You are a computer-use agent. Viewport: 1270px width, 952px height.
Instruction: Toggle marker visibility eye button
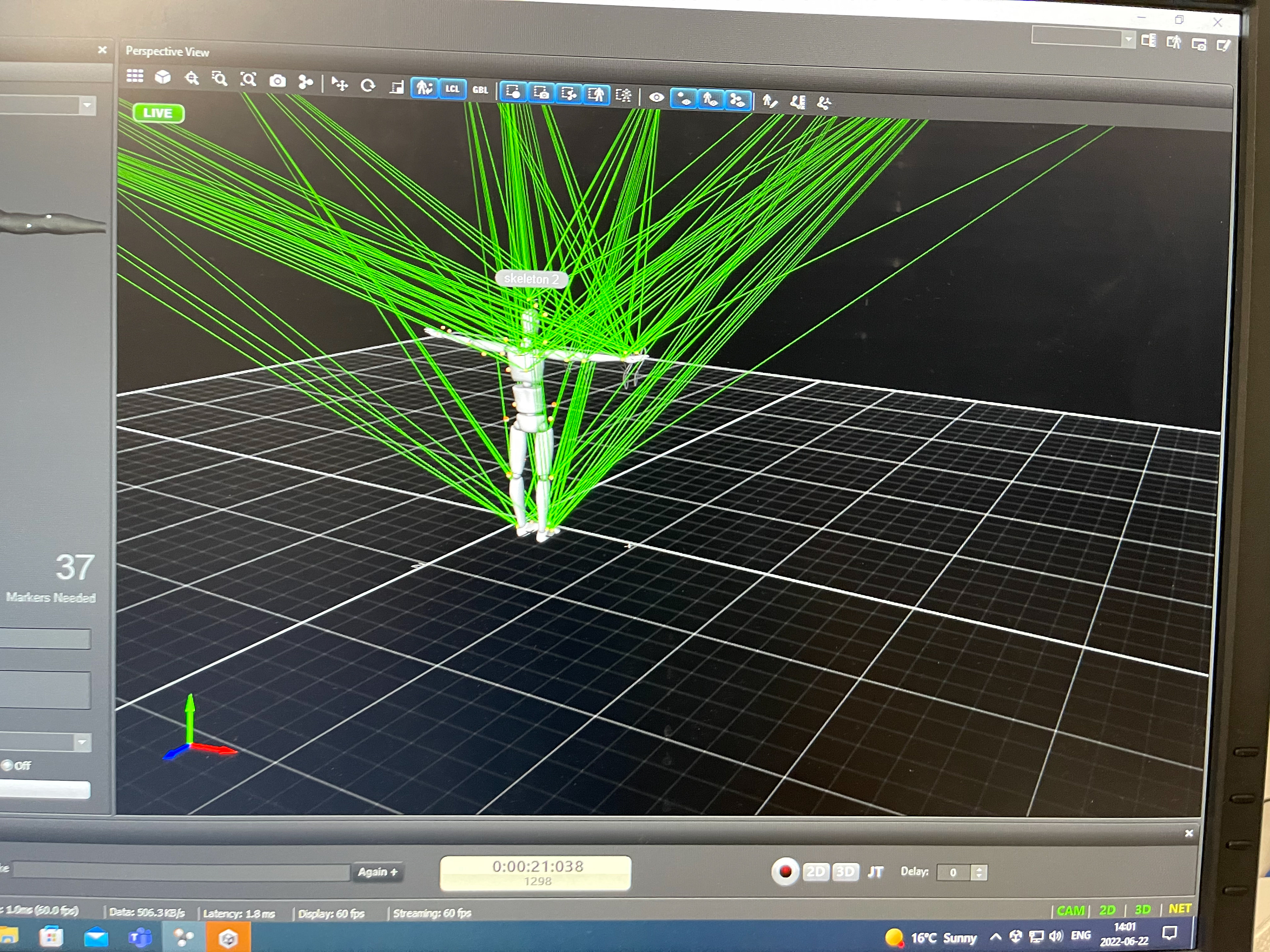coord(683,99)
